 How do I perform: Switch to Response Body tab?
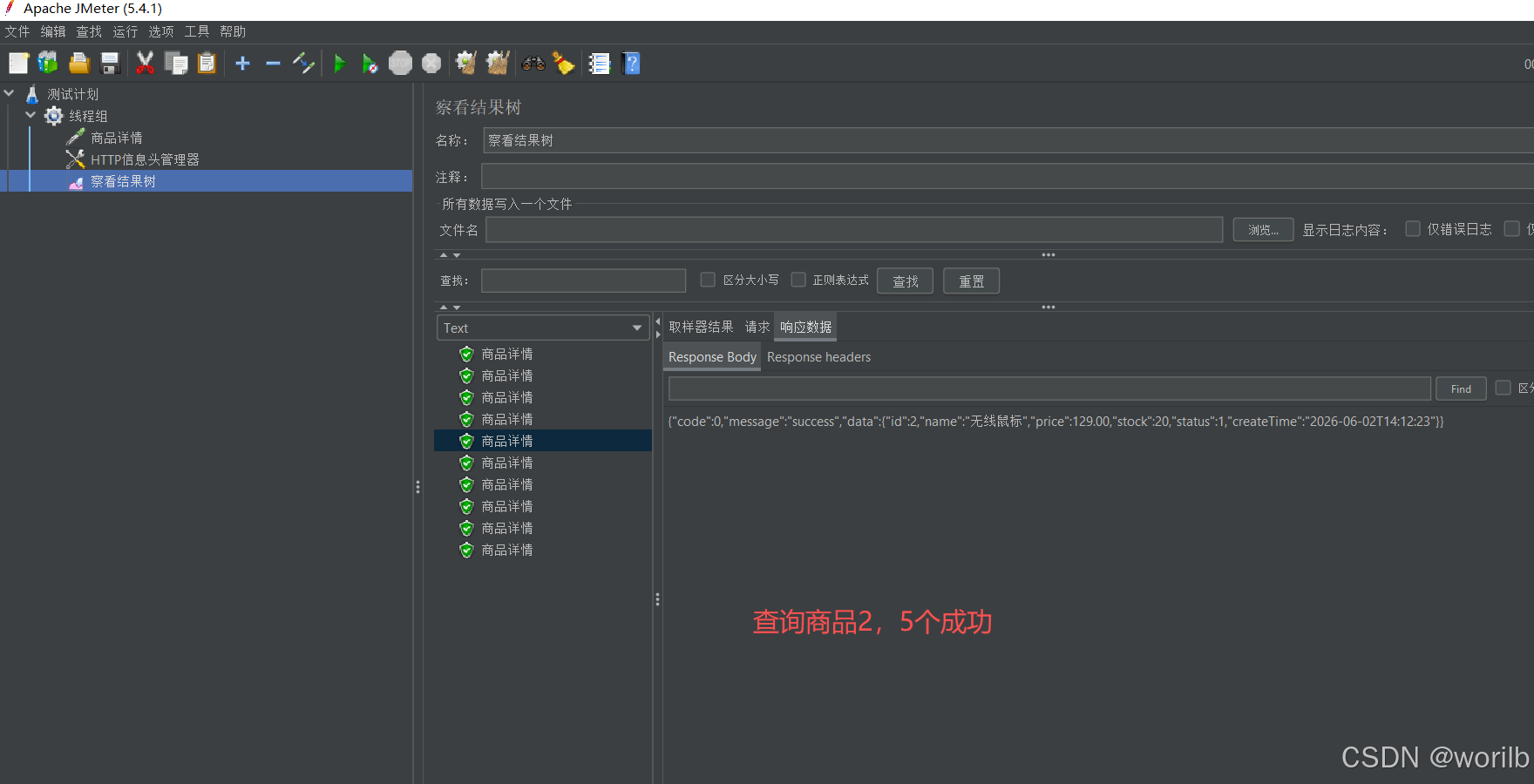pyautogui.click(x=712, y=357)
